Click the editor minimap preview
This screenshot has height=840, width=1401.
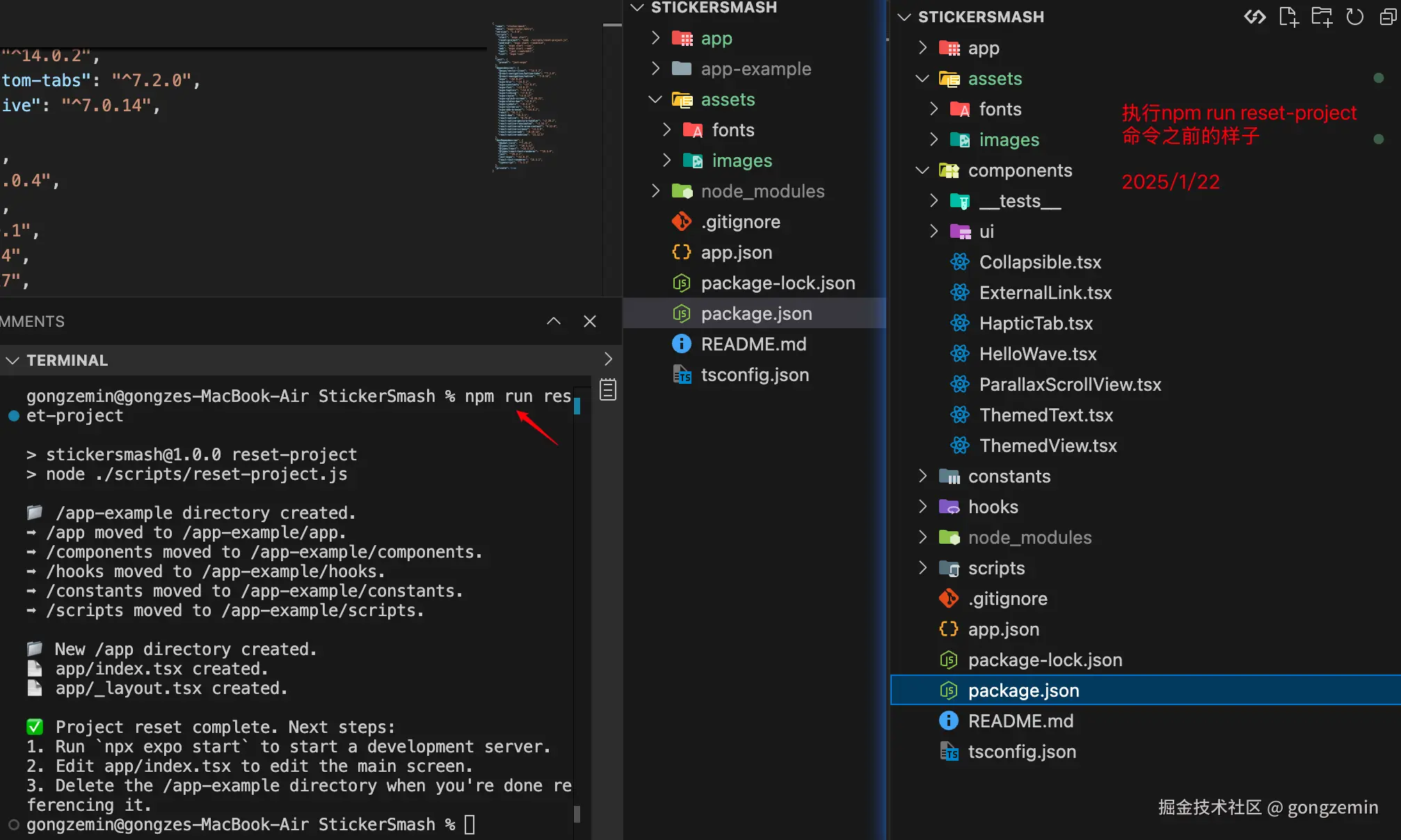(x=531, y=96)
